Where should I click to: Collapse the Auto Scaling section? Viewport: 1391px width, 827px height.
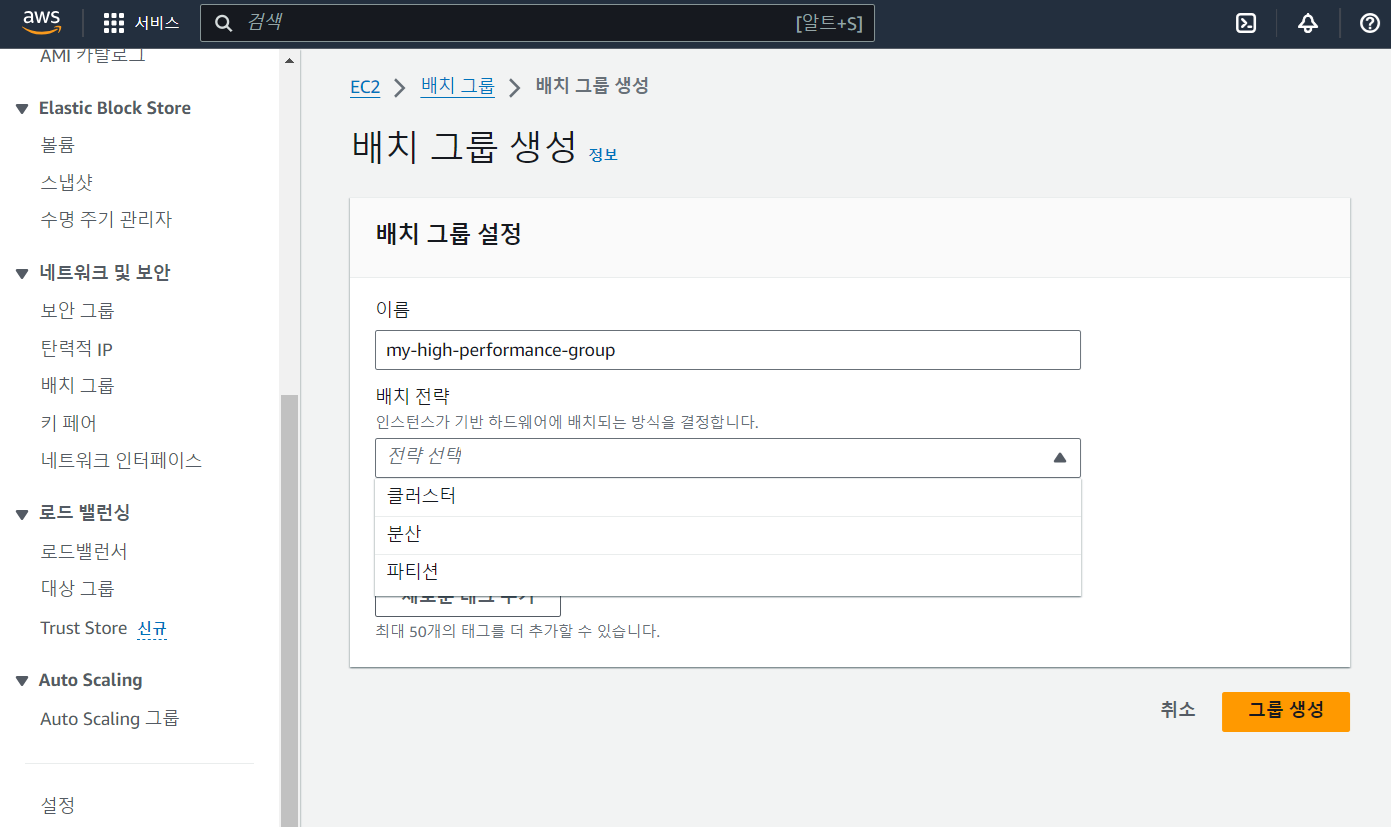[x=22, y=681]
